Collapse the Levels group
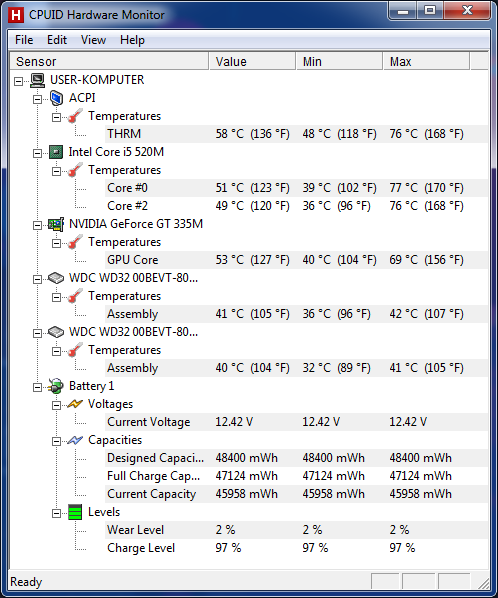Viewport: 498px width, 598px height. point(56,513)
